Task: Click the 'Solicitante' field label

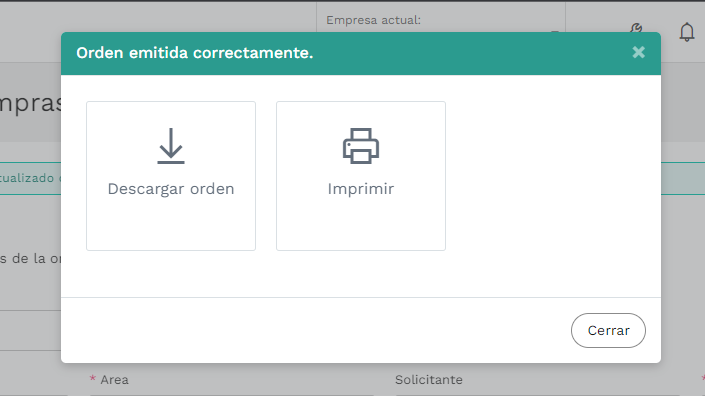Action: 428,380
